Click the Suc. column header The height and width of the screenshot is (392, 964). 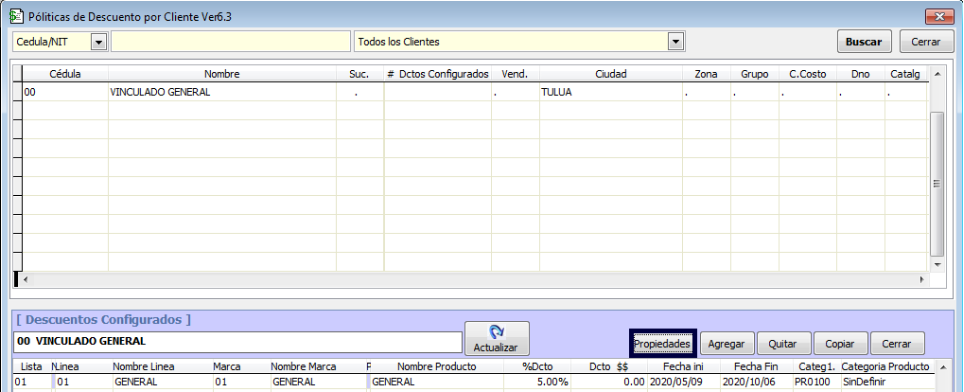(x=360, y=74)
